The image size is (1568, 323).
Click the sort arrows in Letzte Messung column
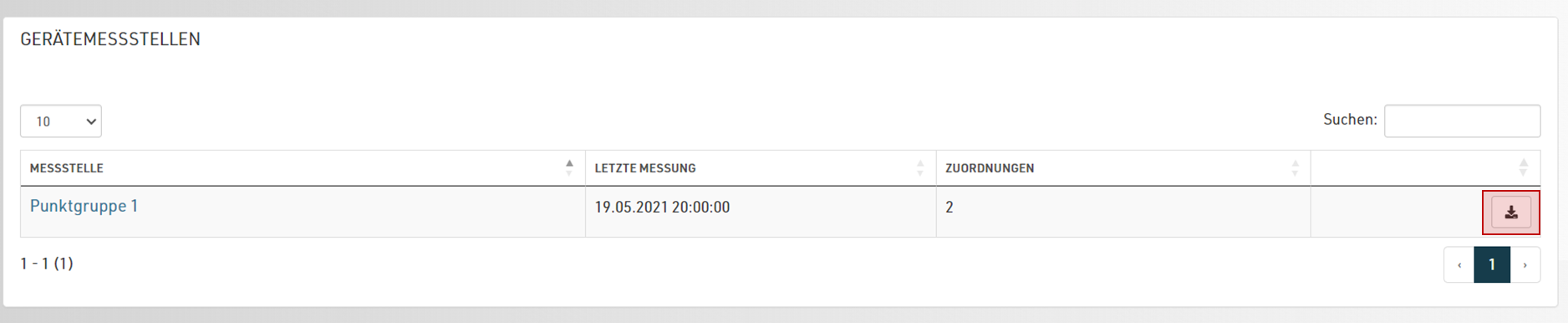tap(920, 167)
